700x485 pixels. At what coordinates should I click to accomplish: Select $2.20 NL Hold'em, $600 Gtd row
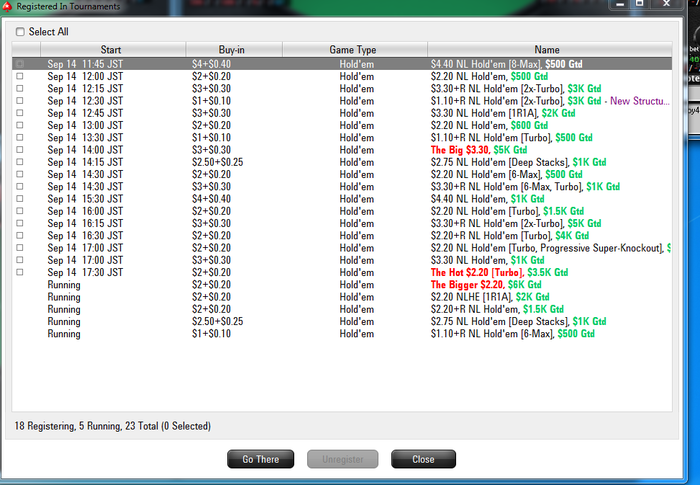(342, 125)
